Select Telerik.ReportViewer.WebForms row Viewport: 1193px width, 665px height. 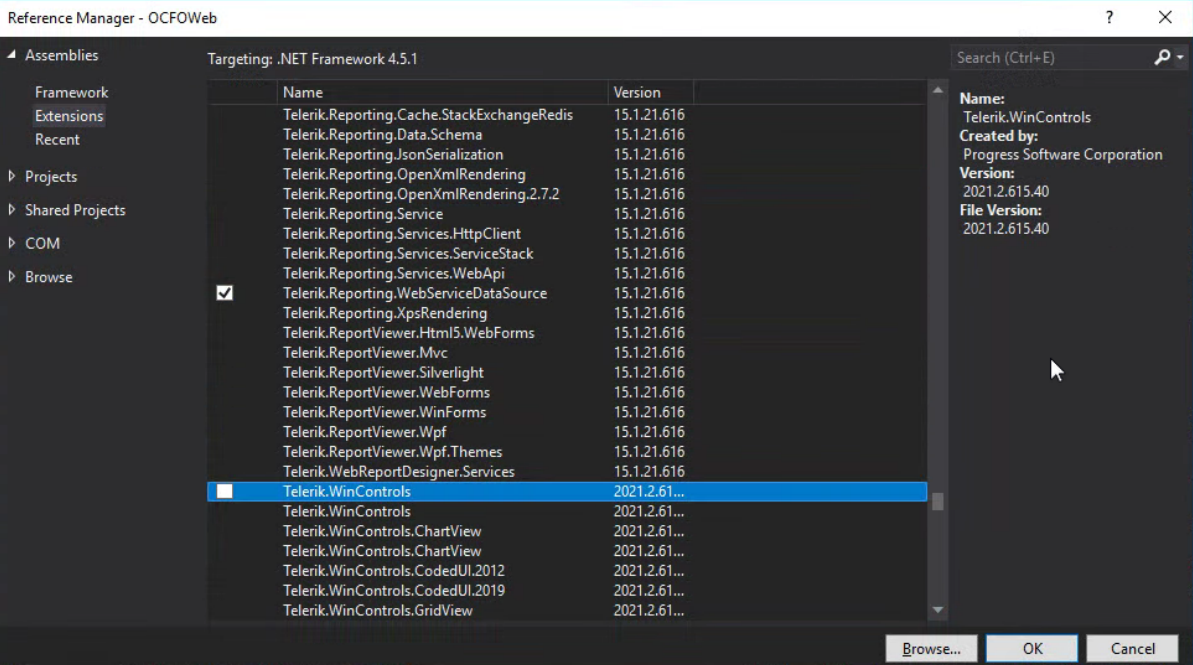[567, 392]
